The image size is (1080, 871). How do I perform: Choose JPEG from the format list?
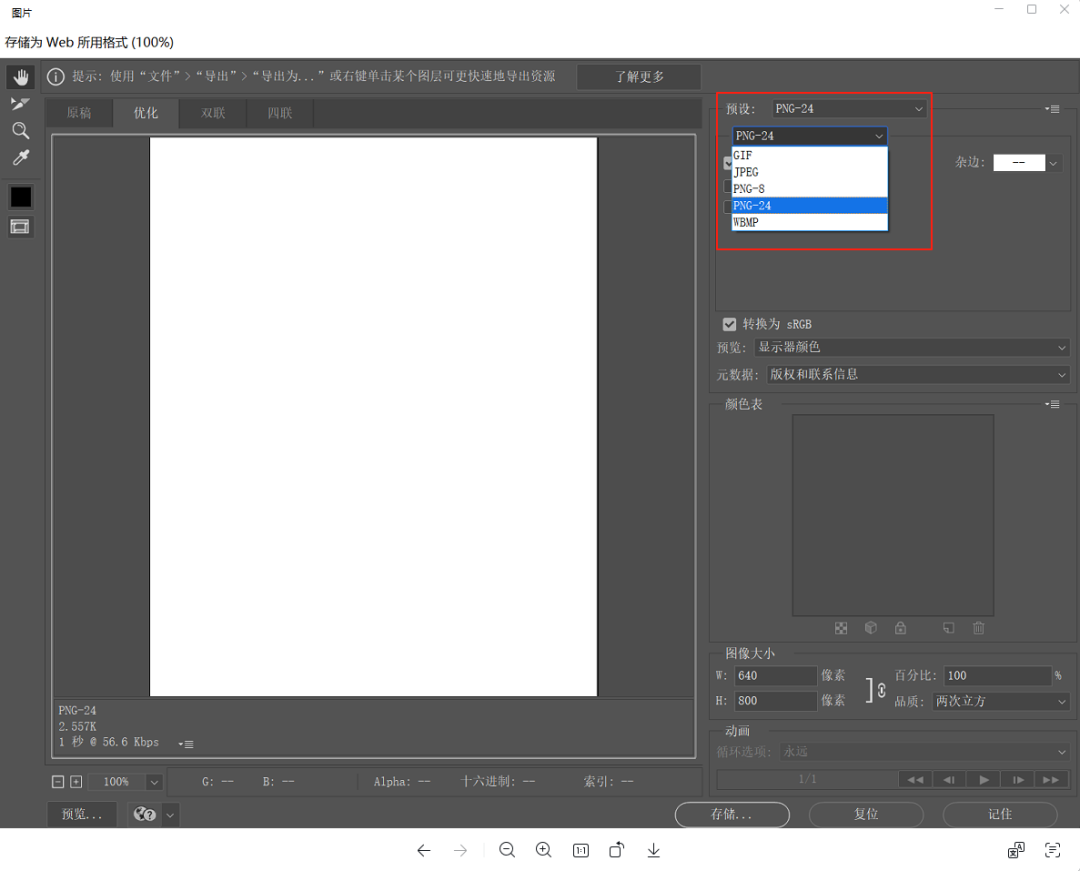(809, 172)
